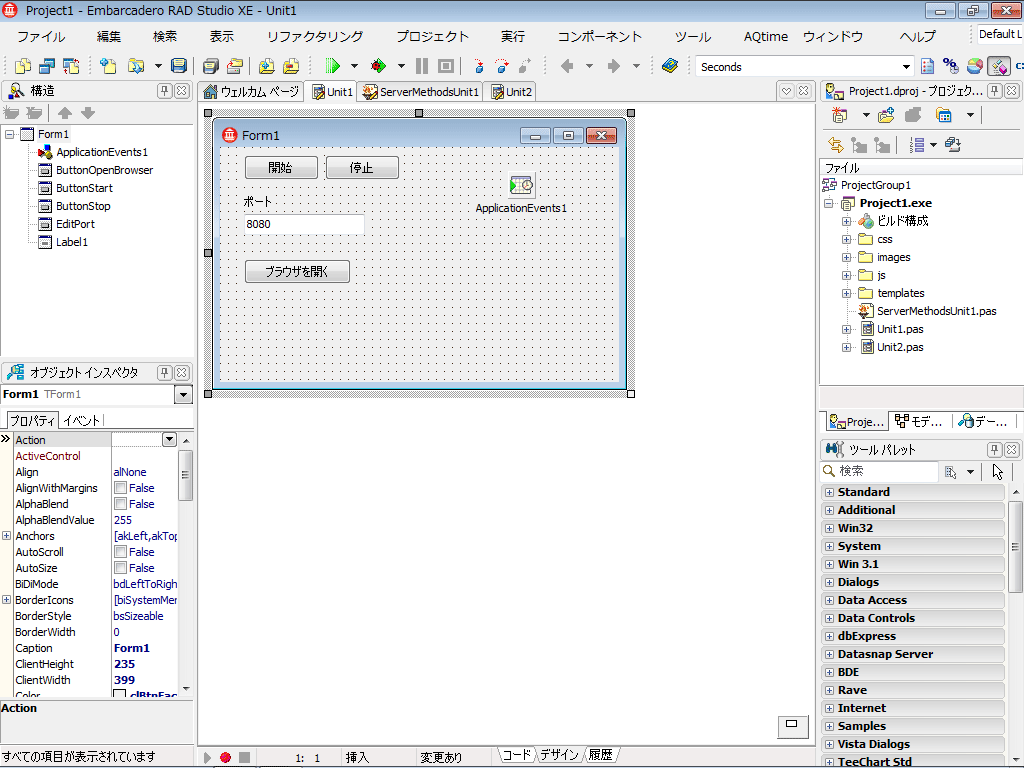
Task: Switch to the 履歴 tab at bottom
Action: [600, 755]
